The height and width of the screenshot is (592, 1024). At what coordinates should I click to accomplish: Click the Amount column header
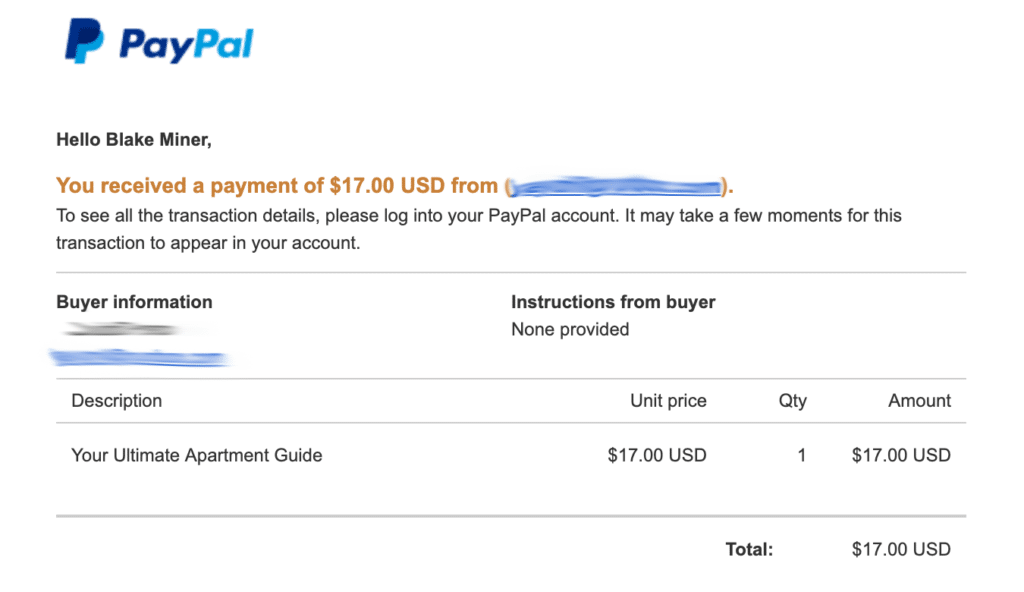coord(920,401)
